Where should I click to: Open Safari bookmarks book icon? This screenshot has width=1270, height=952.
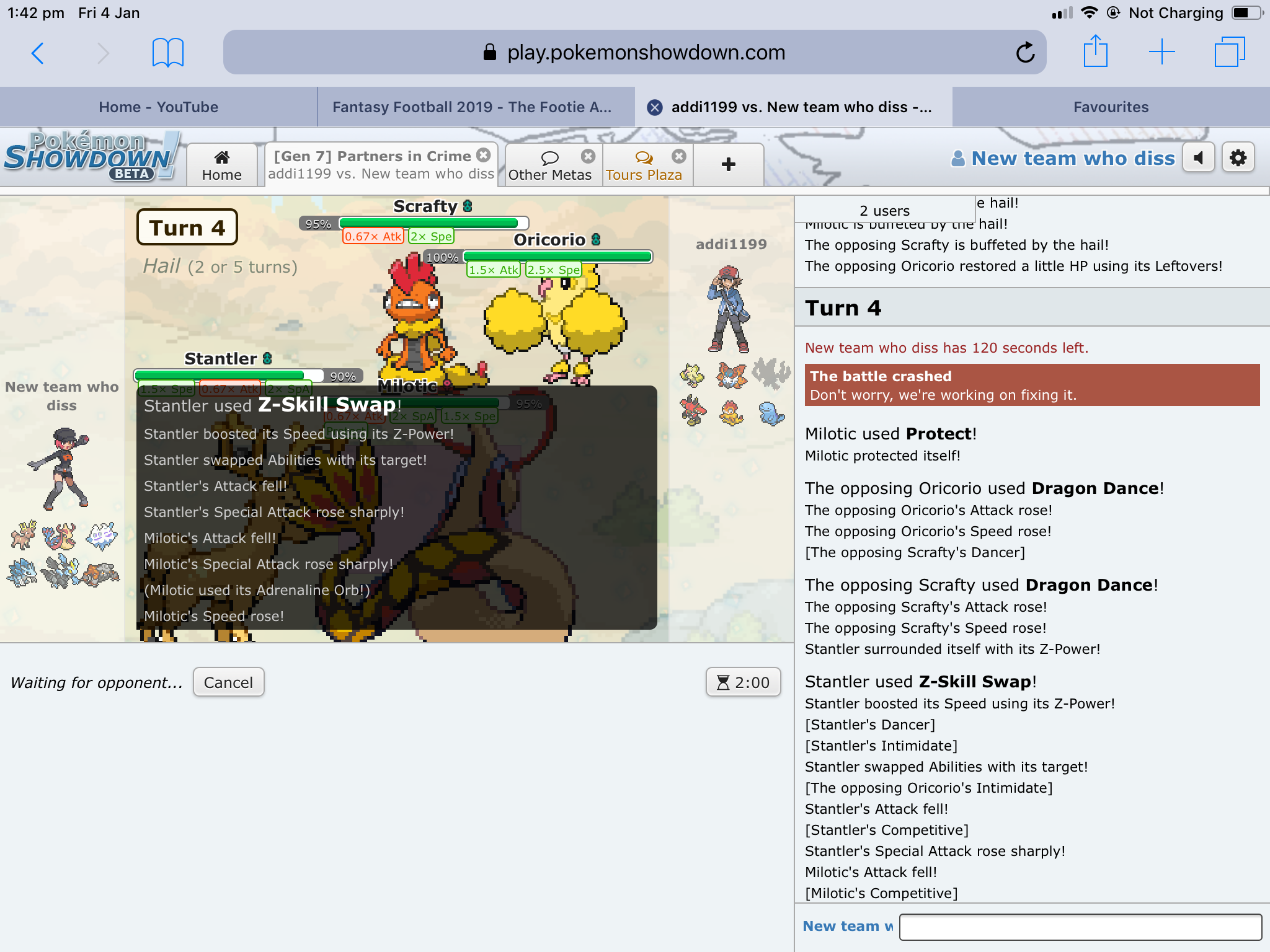(168, 53)
